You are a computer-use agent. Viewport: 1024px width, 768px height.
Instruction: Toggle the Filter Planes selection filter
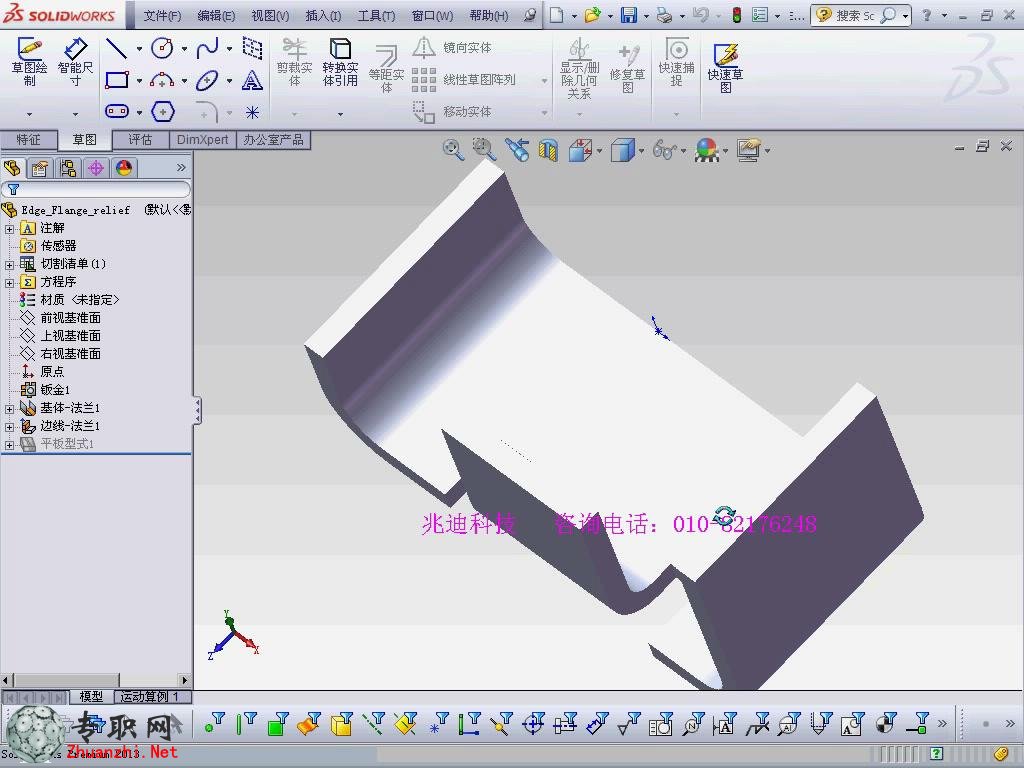(406, 724)
